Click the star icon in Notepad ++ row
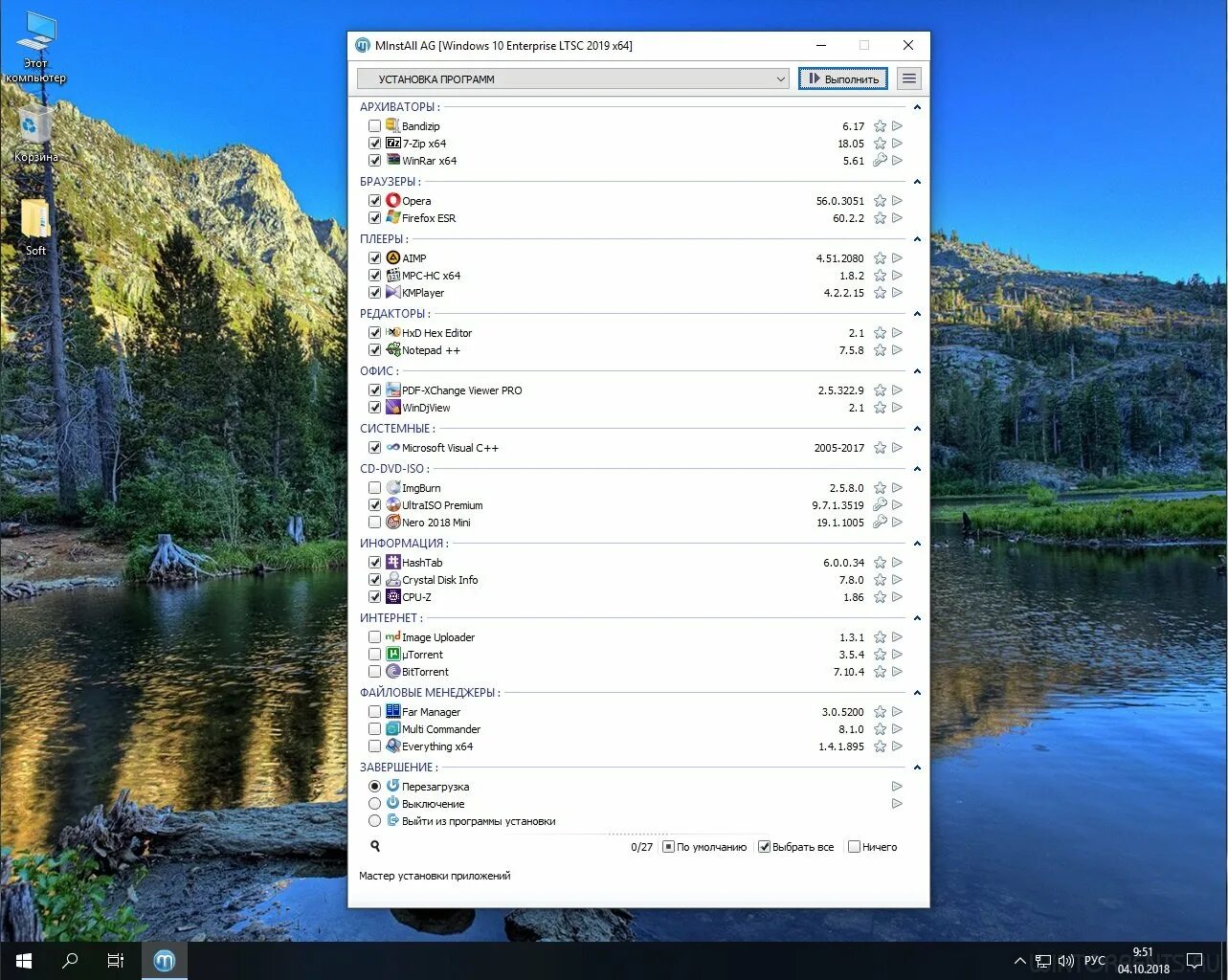This screenshot has height=980, width=1228. coord(880,350)
